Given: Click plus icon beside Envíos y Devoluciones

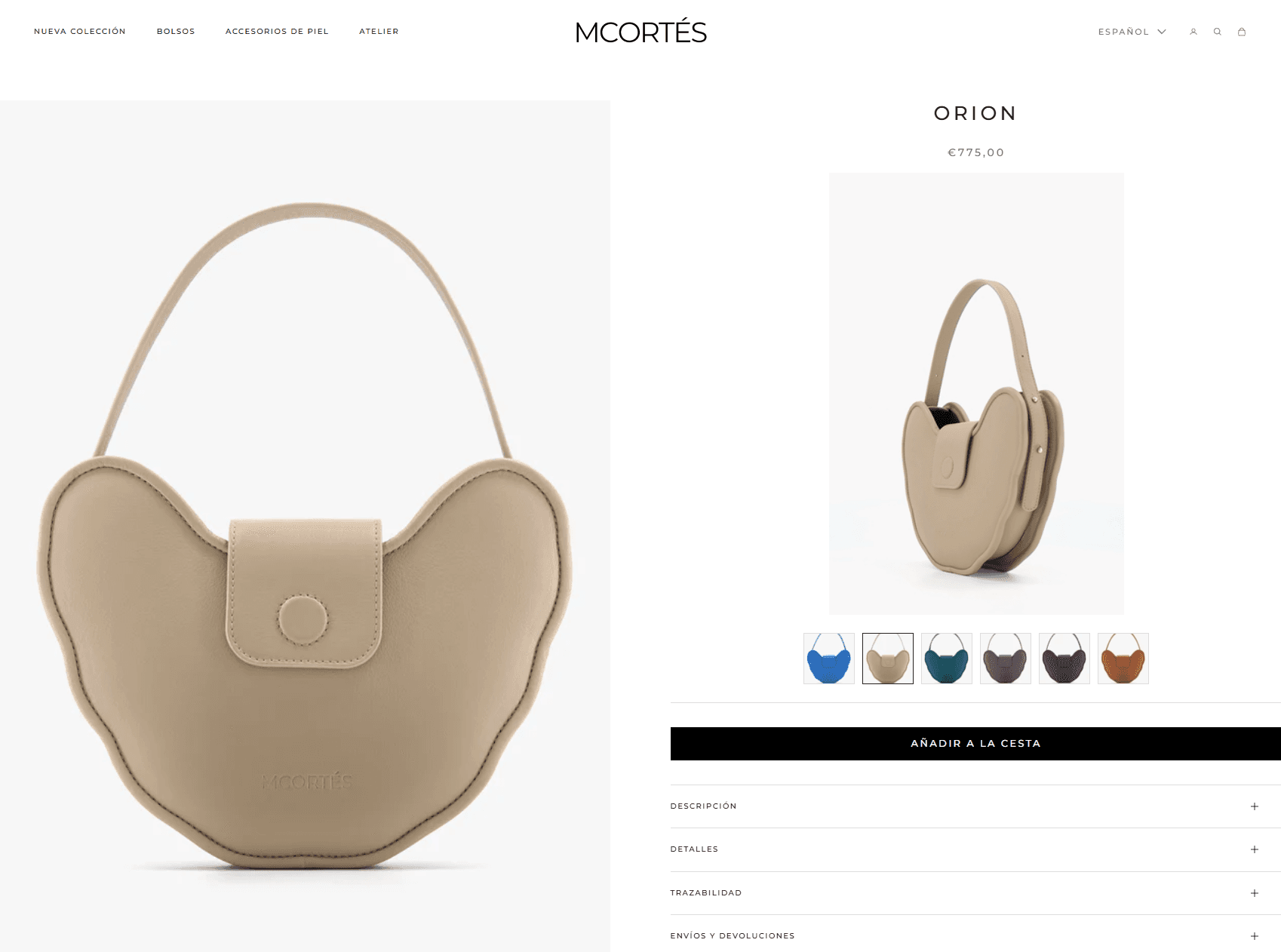Looking at the screenshot, I should [x=1255, y=936].
